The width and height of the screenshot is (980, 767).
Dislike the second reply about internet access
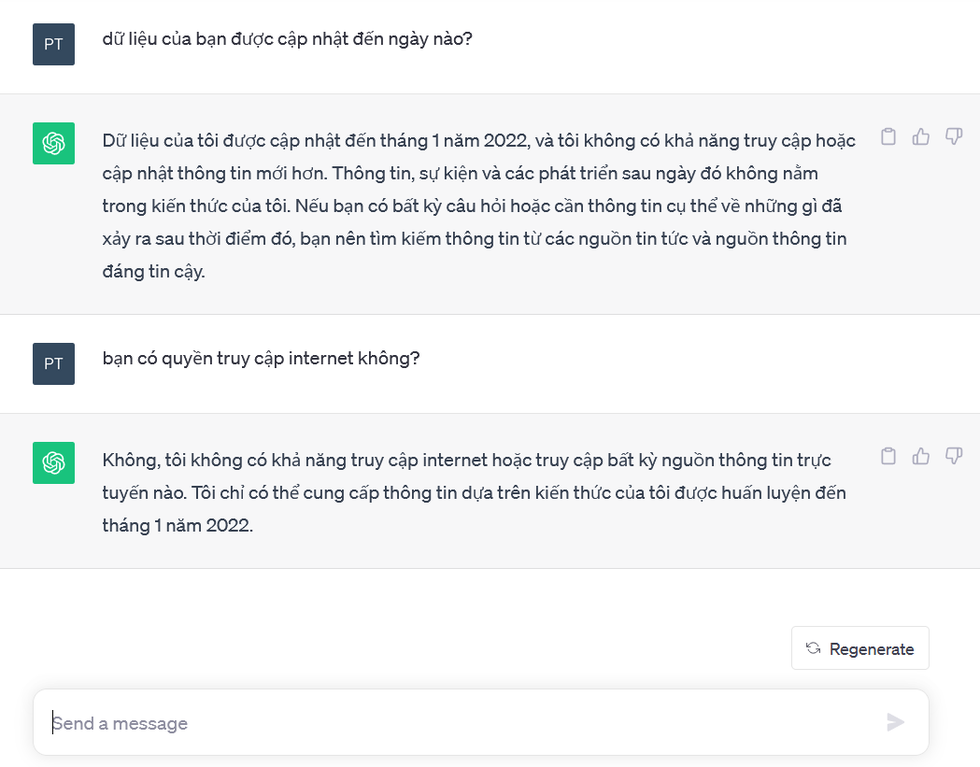point(953,456)
